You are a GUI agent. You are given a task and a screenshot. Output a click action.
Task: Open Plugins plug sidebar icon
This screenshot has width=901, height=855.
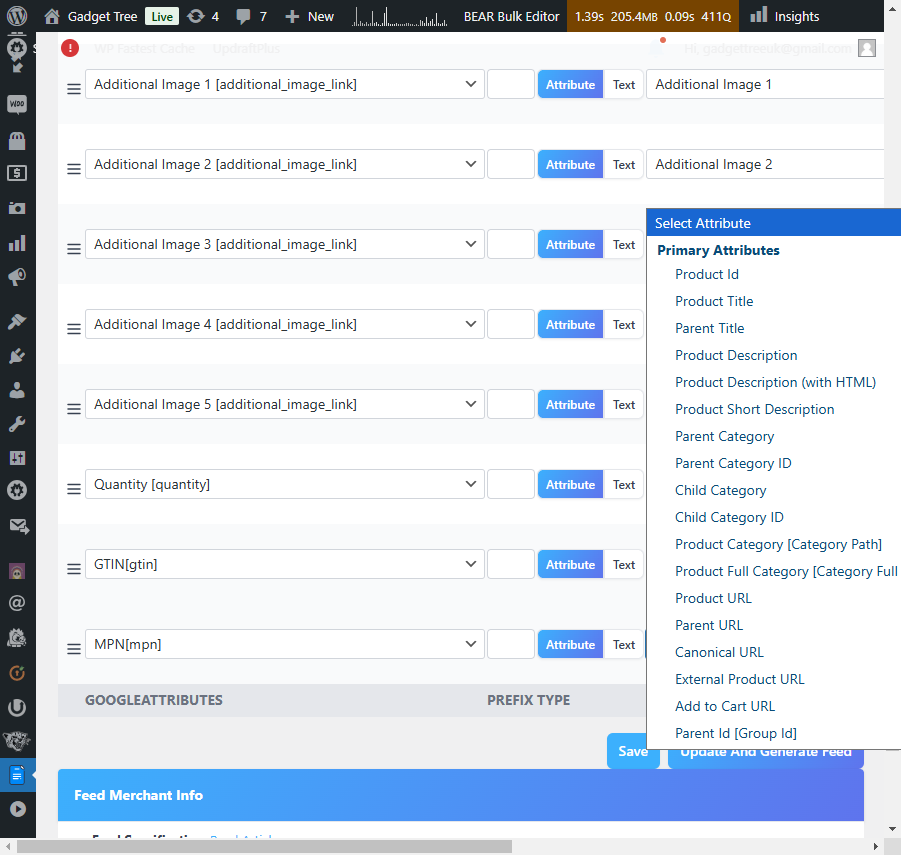17,356
